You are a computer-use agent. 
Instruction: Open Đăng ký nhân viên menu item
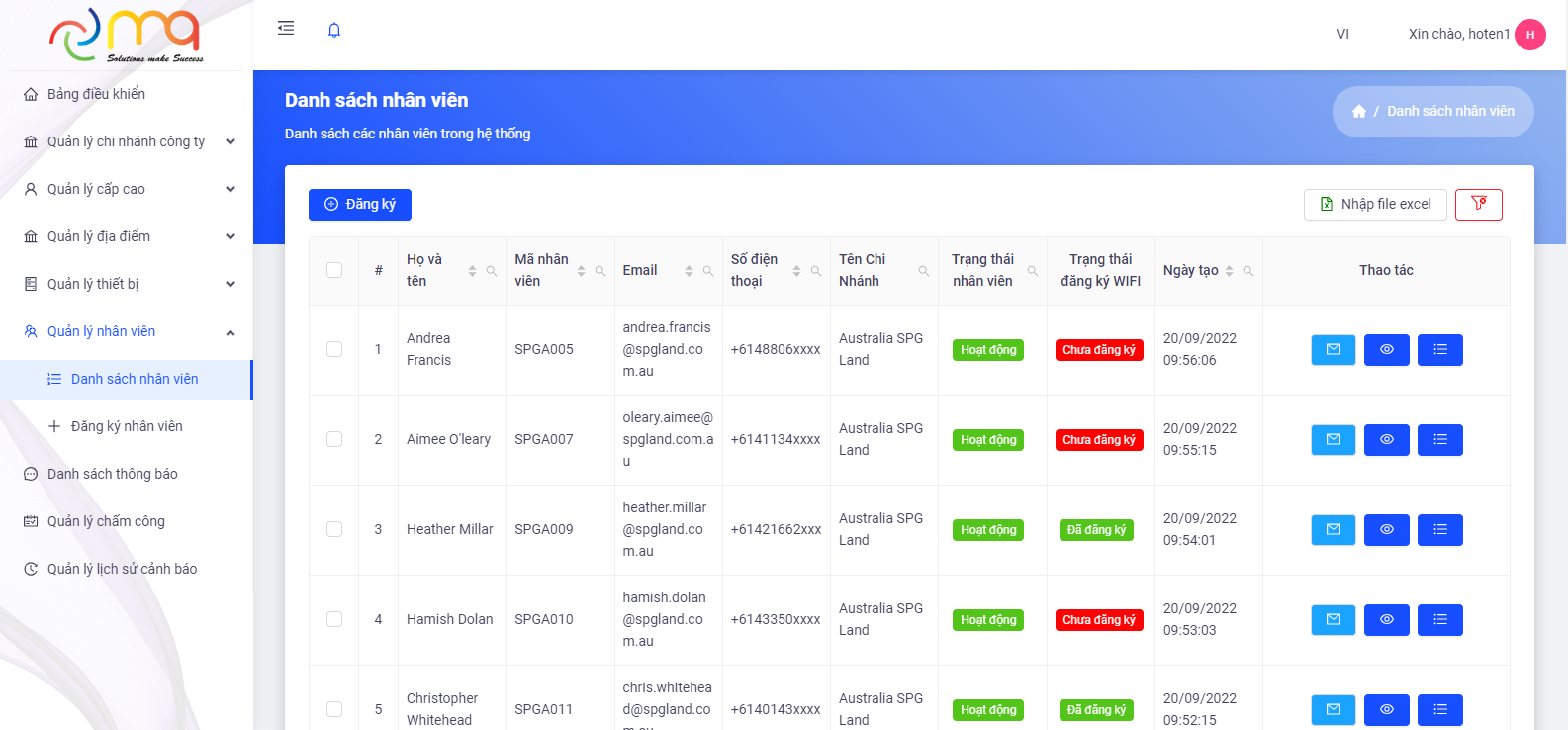point(127,426)
